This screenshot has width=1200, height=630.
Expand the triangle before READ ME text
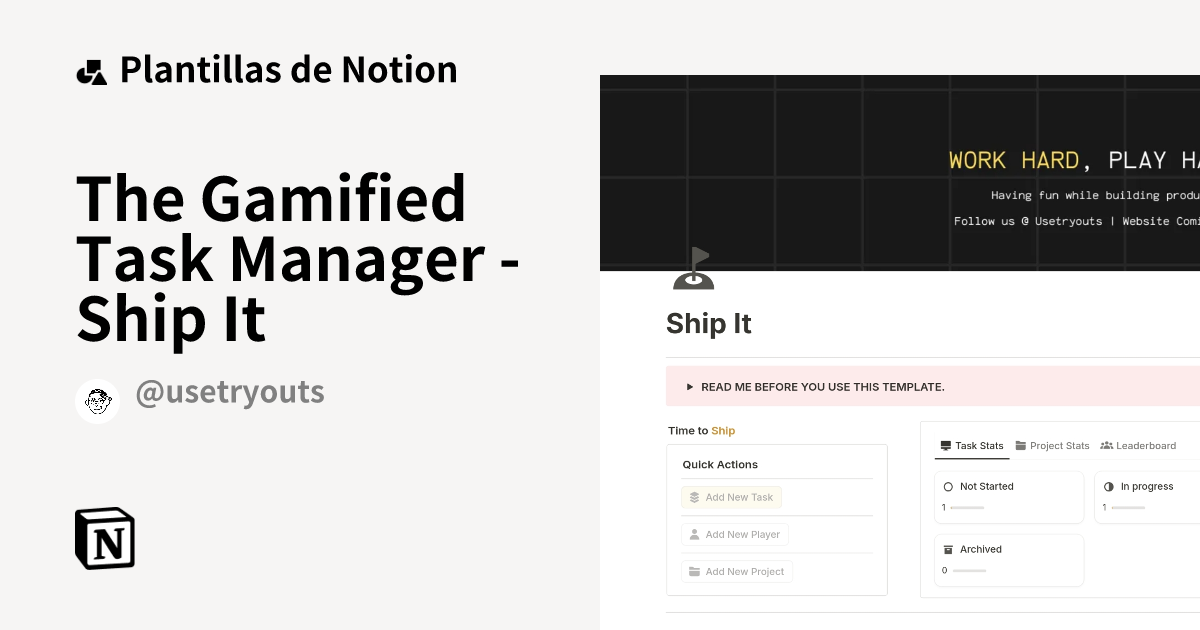tap(688, 386)
